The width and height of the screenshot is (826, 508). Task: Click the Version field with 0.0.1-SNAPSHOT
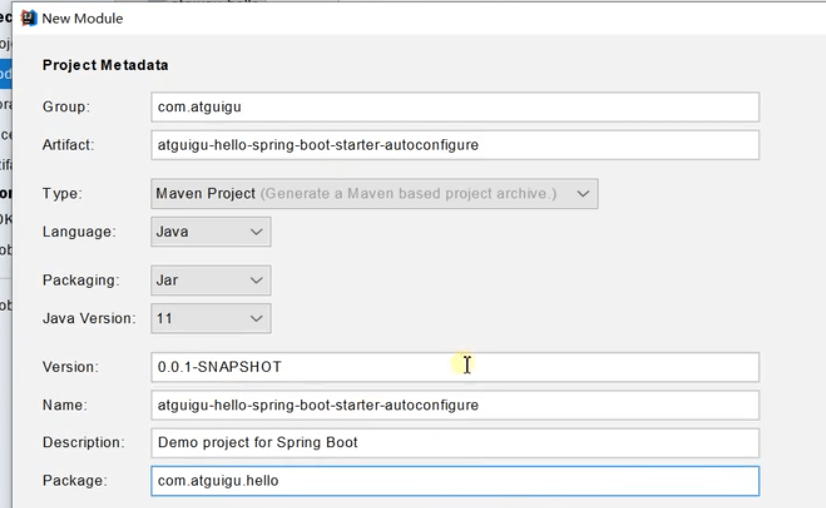pos(454,367)
